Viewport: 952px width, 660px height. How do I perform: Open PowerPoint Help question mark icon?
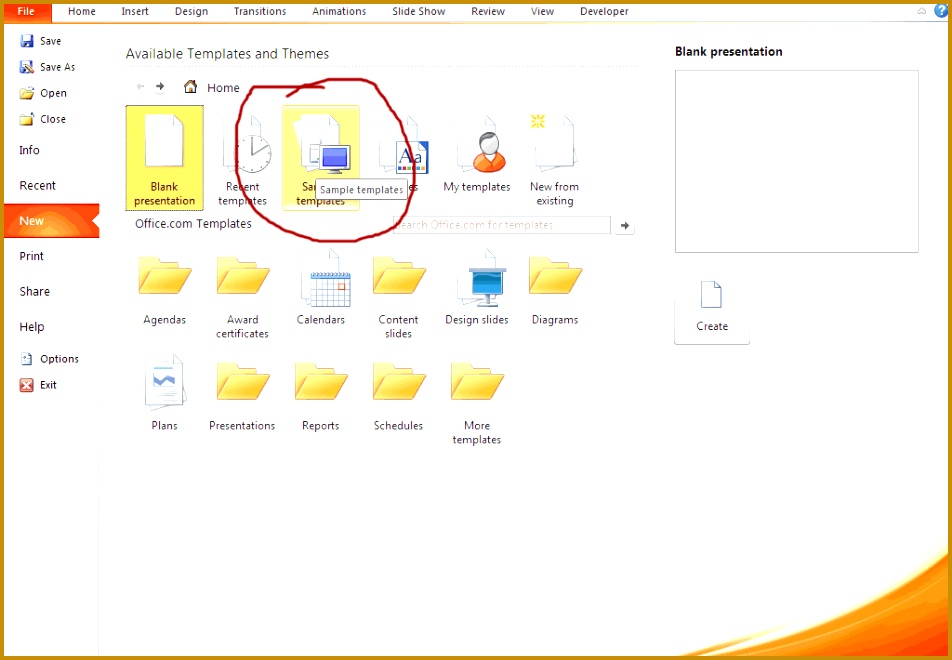tap(941, 10)
